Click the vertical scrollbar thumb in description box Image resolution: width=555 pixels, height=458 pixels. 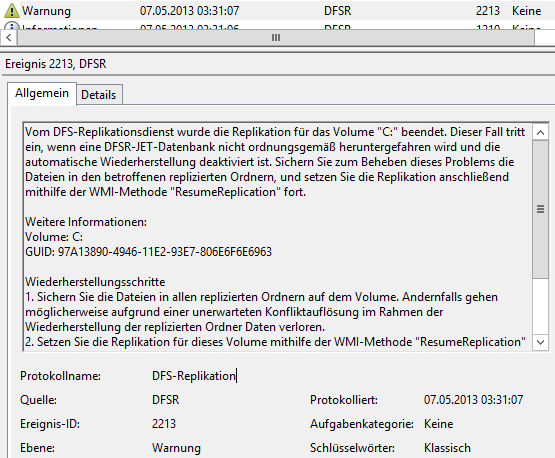540,209
